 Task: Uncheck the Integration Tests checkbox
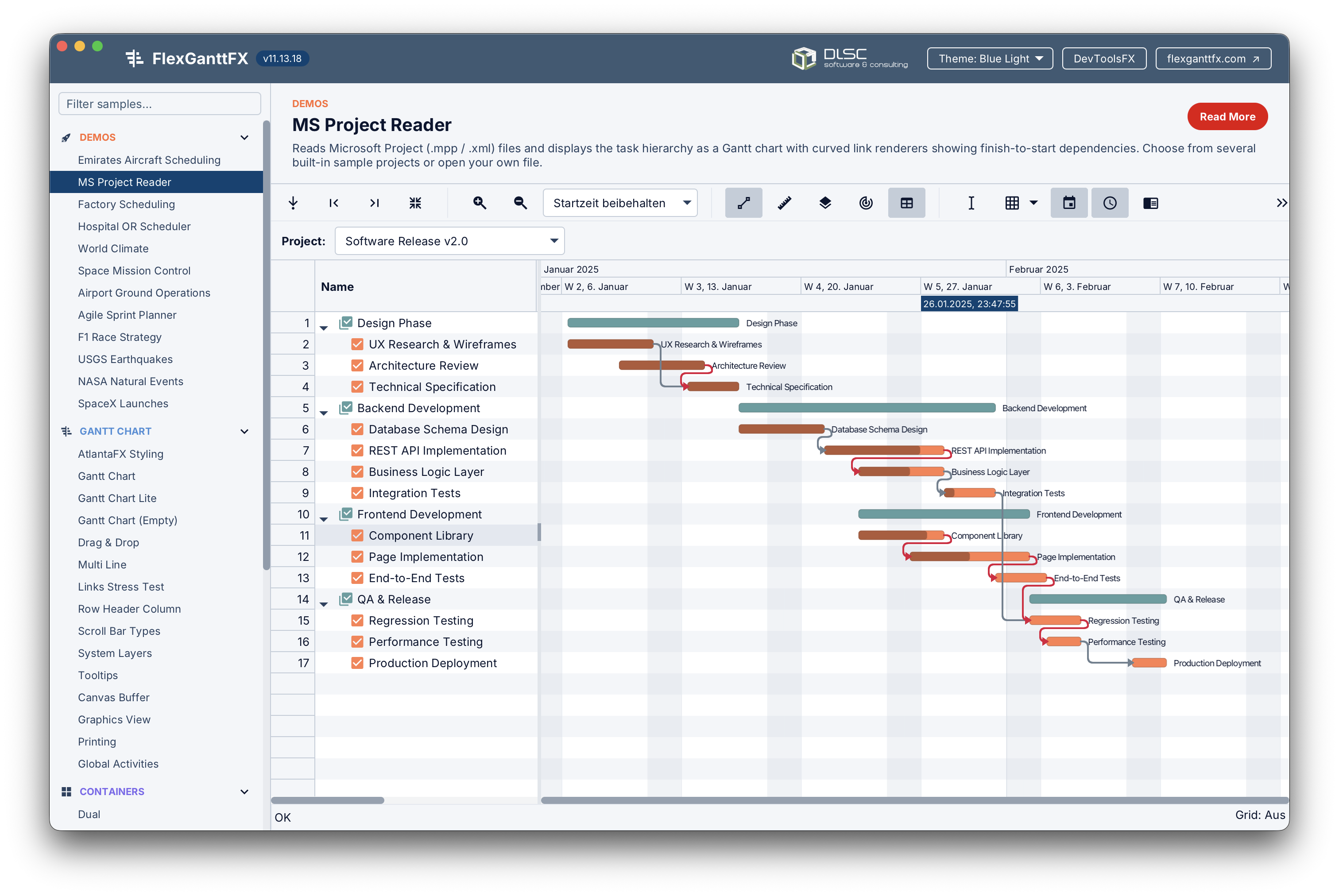pos(357,493)
